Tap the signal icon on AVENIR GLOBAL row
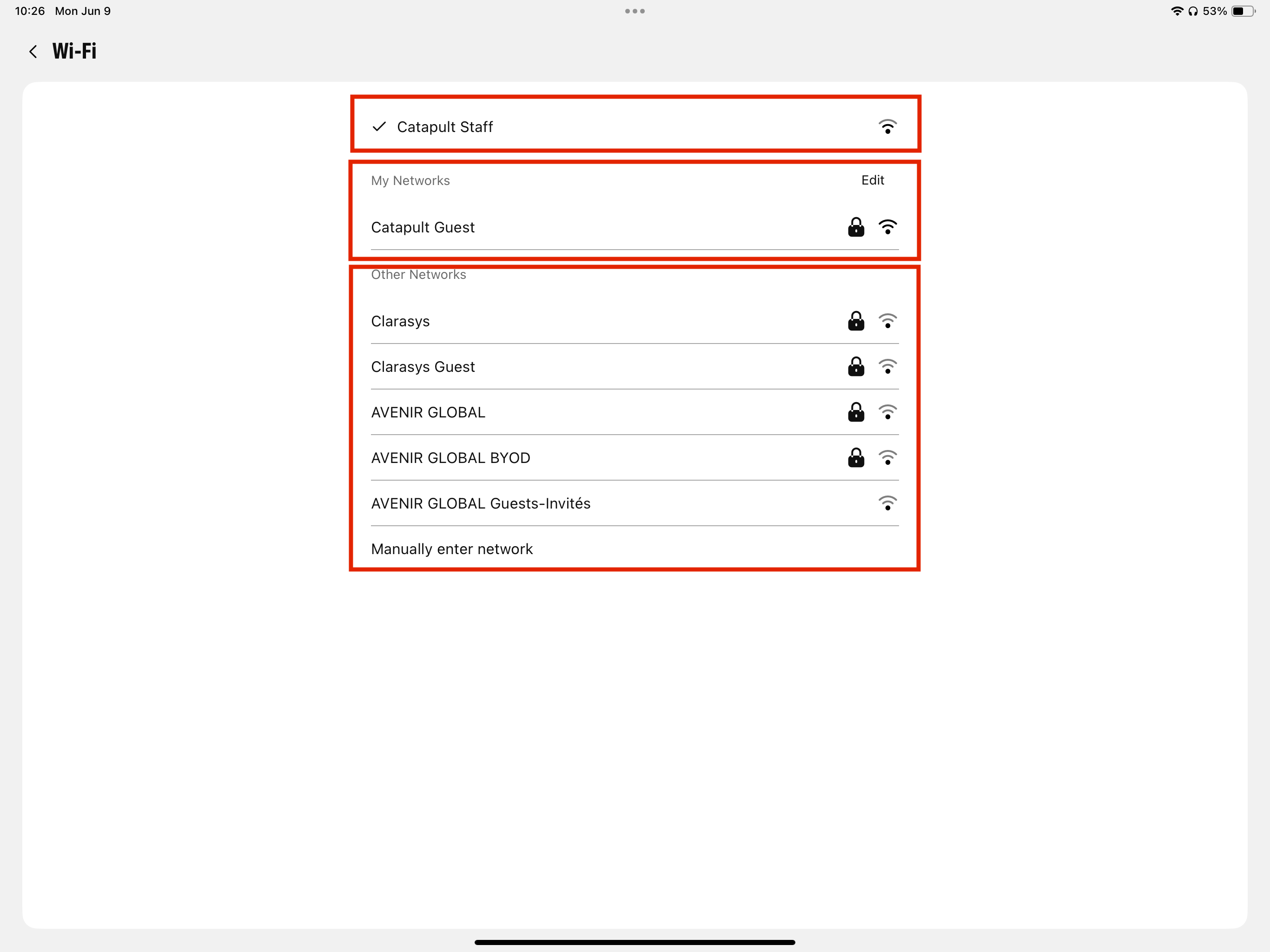This screenshot has height=952, width=1270. [x=887, y=412]
